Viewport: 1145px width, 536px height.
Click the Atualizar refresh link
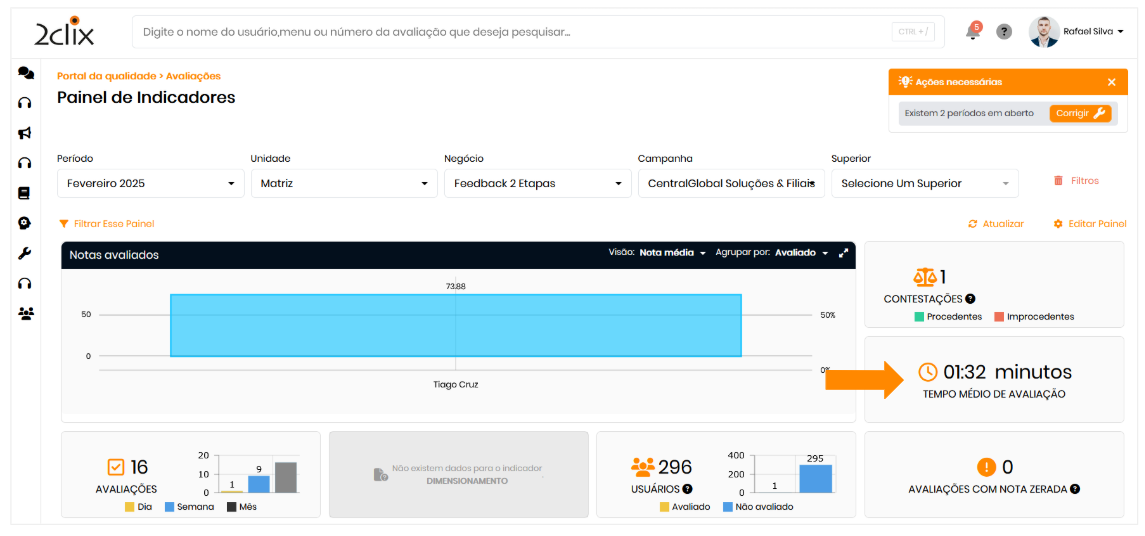point(996,224)
